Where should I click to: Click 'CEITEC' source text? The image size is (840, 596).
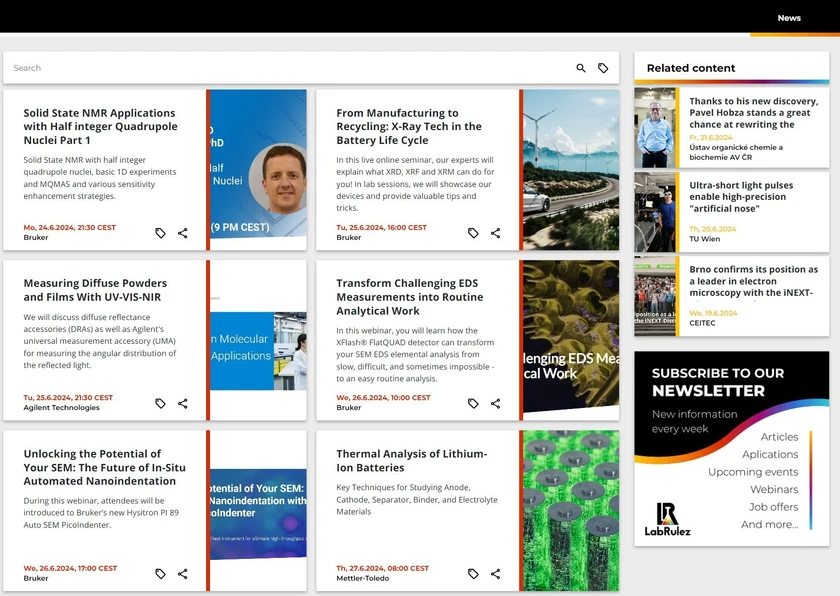click(x=702, y=323)
